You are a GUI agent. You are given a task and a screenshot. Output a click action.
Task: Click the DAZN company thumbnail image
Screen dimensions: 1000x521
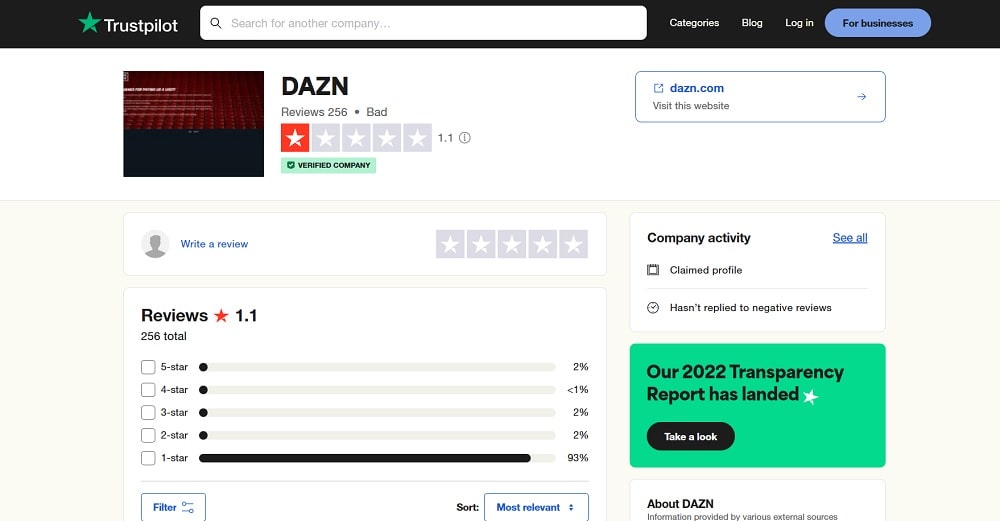click(x=193, y=124)
